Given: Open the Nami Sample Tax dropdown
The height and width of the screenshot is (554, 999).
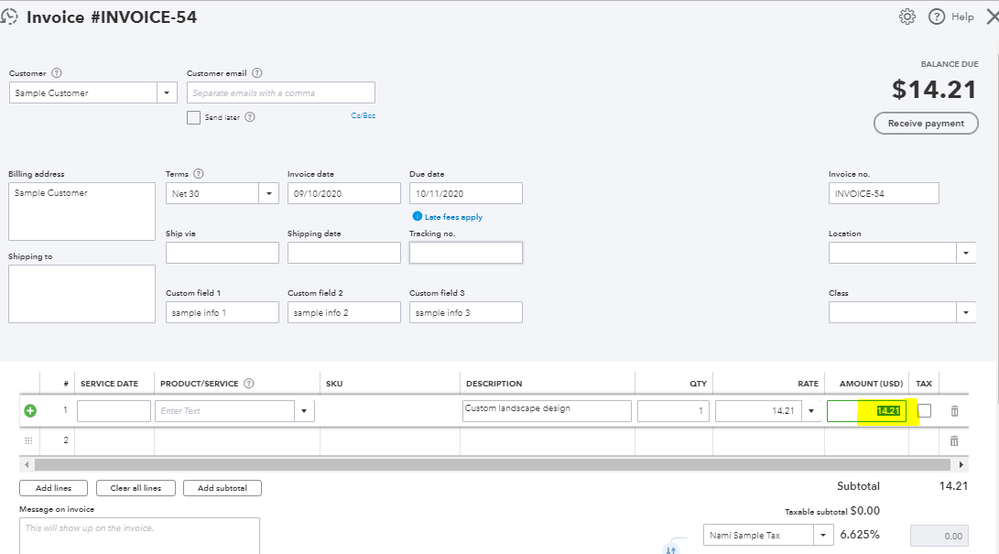Looking at the screenshot, I should pos(823,536).
